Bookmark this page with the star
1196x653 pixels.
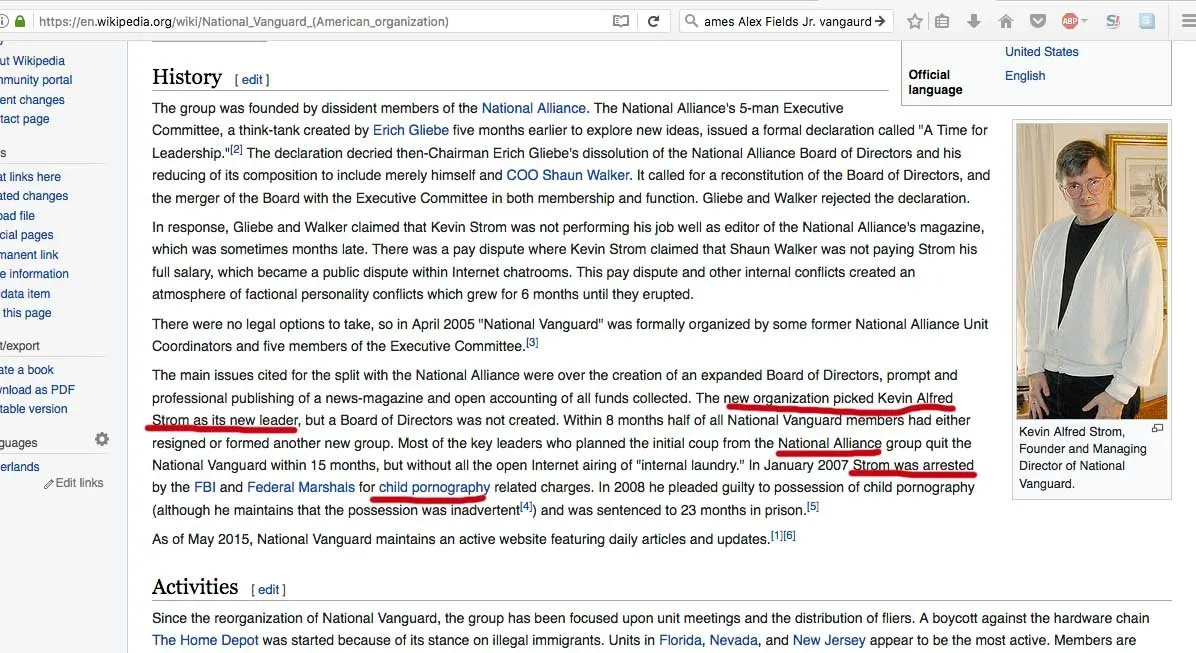tap(915, 21)
